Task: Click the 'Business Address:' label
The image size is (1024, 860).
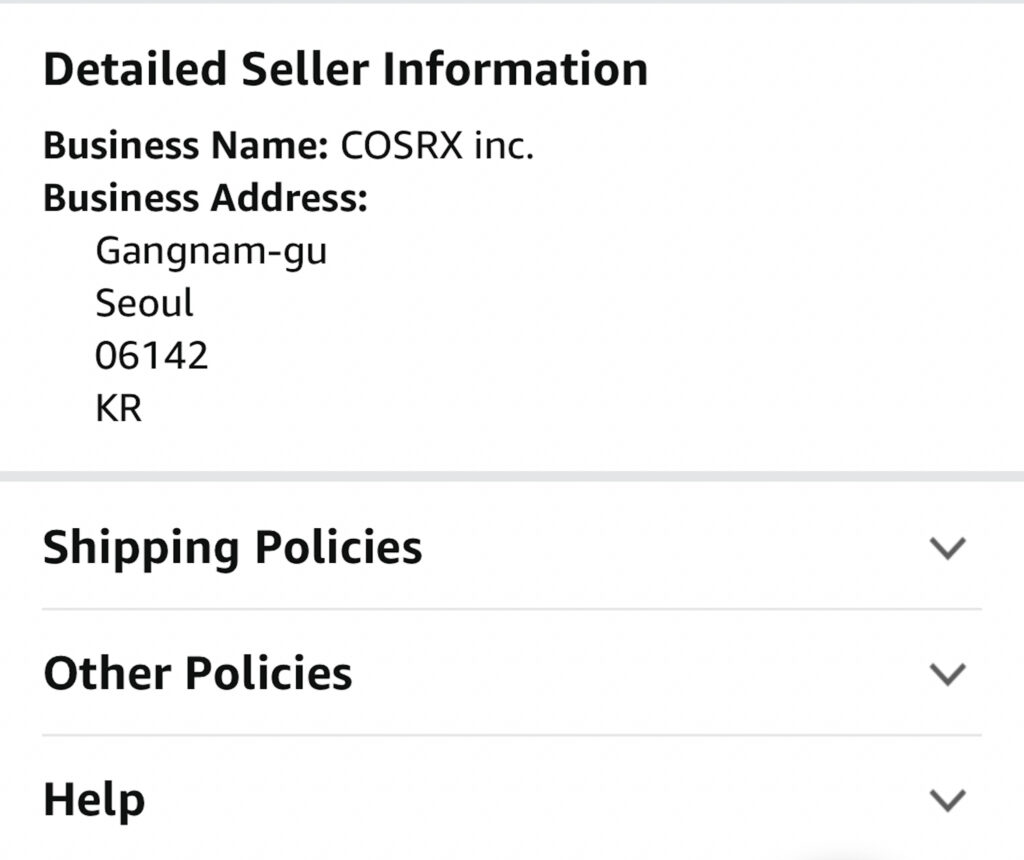Action: [206, 198]
